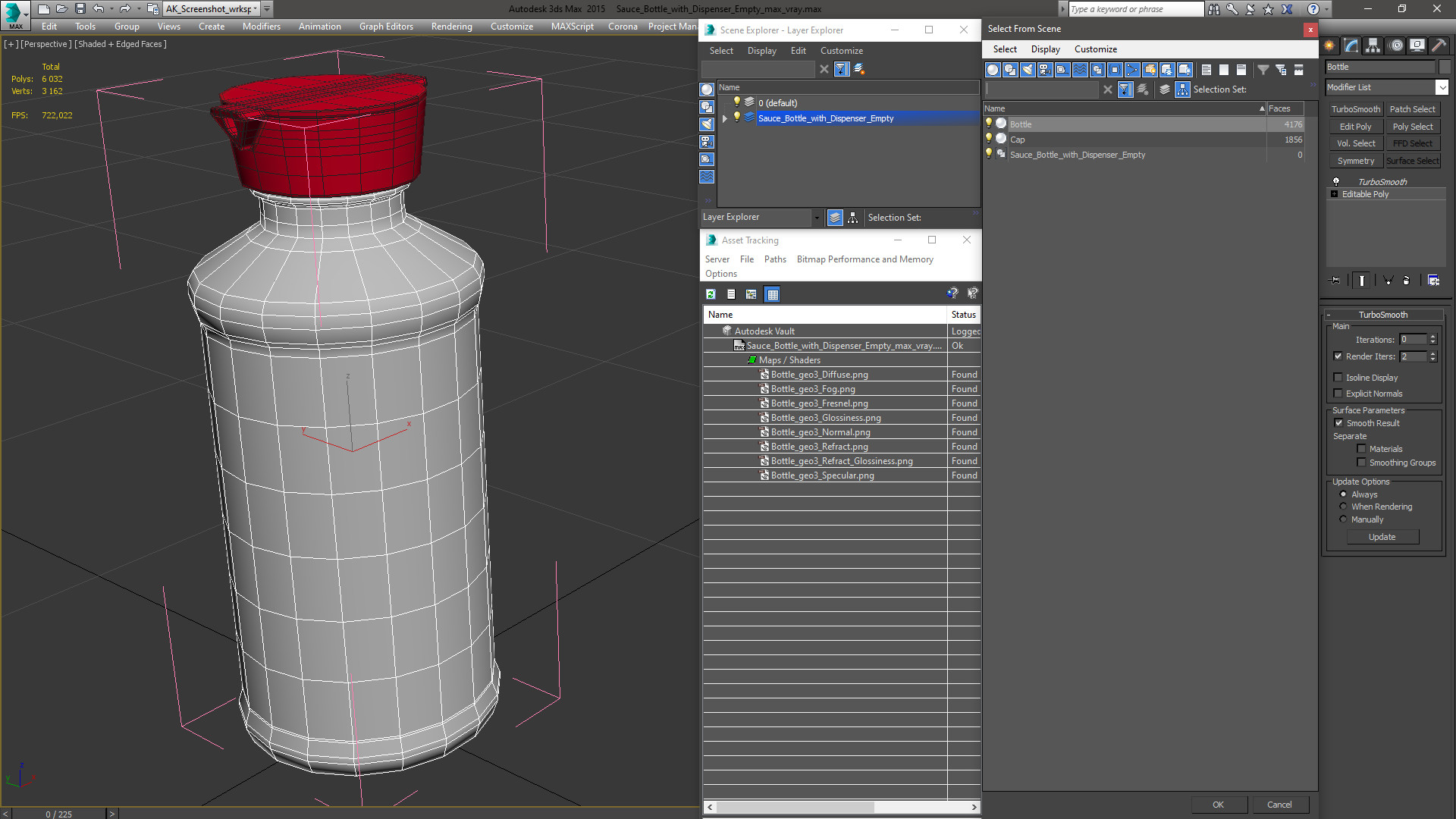Click Refresh icon in Asset Tracking

[711, 294]
